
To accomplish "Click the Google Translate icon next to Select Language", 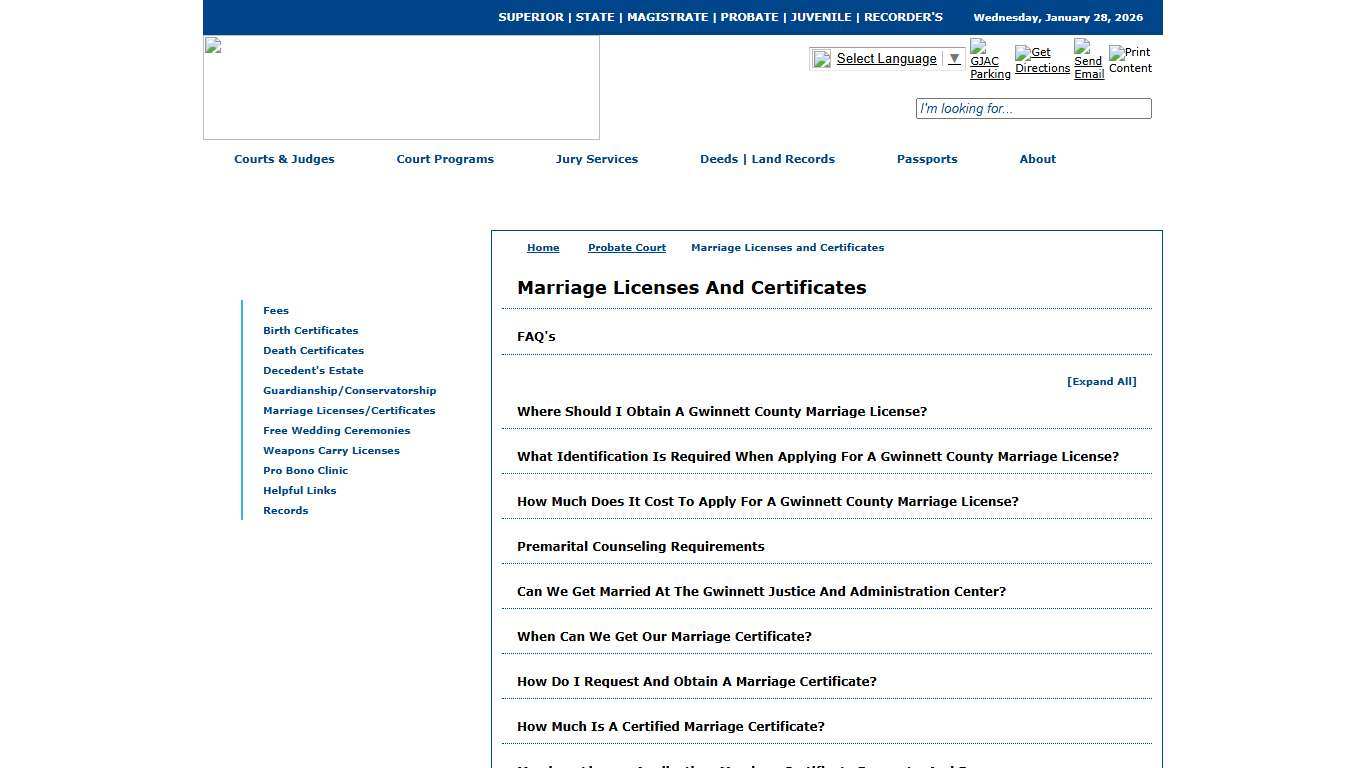I will coord(820,58).
